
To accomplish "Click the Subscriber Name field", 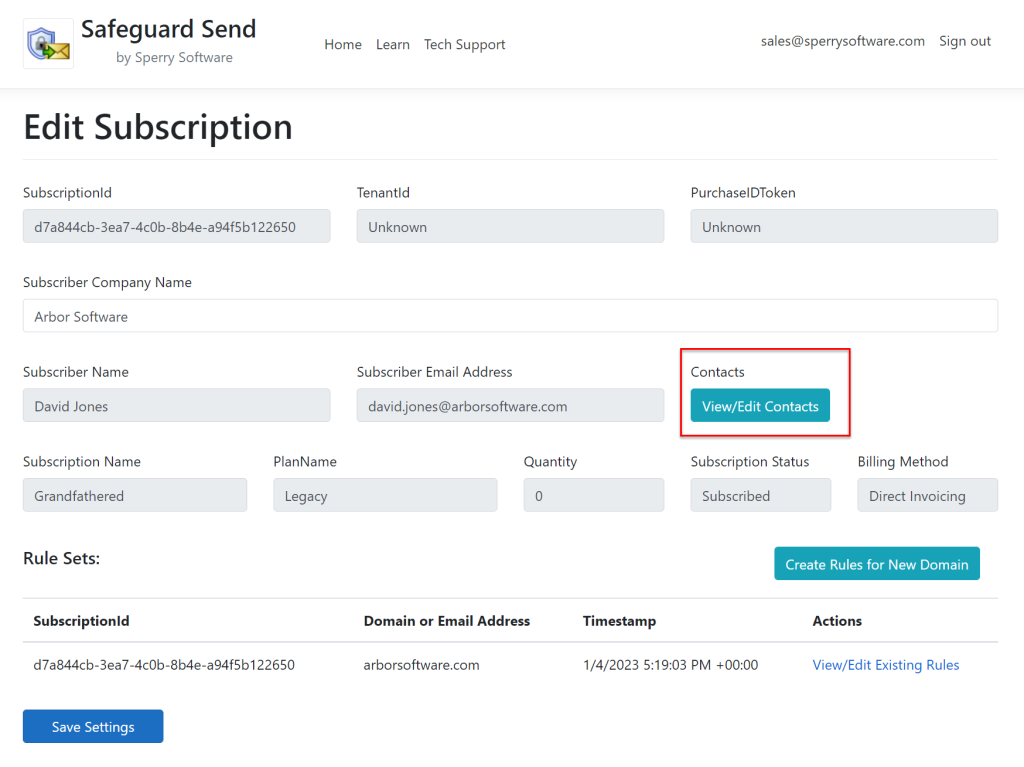I will [176, 406].
